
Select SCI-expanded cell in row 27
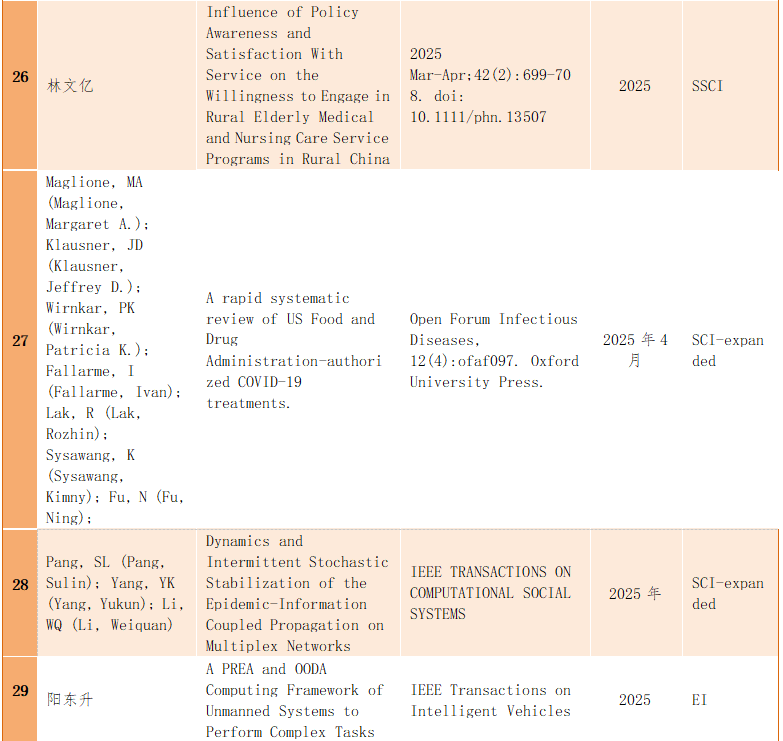(727, 350)
